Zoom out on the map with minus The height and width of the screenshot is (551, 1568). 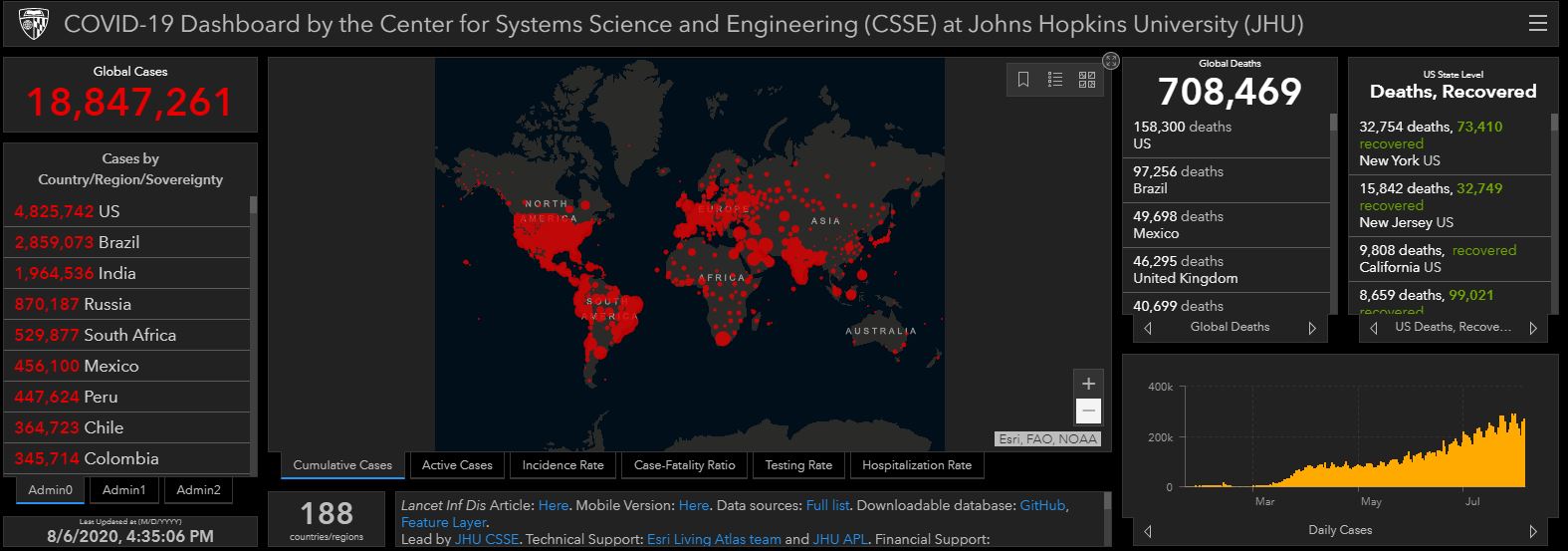tap(1088, 411)
